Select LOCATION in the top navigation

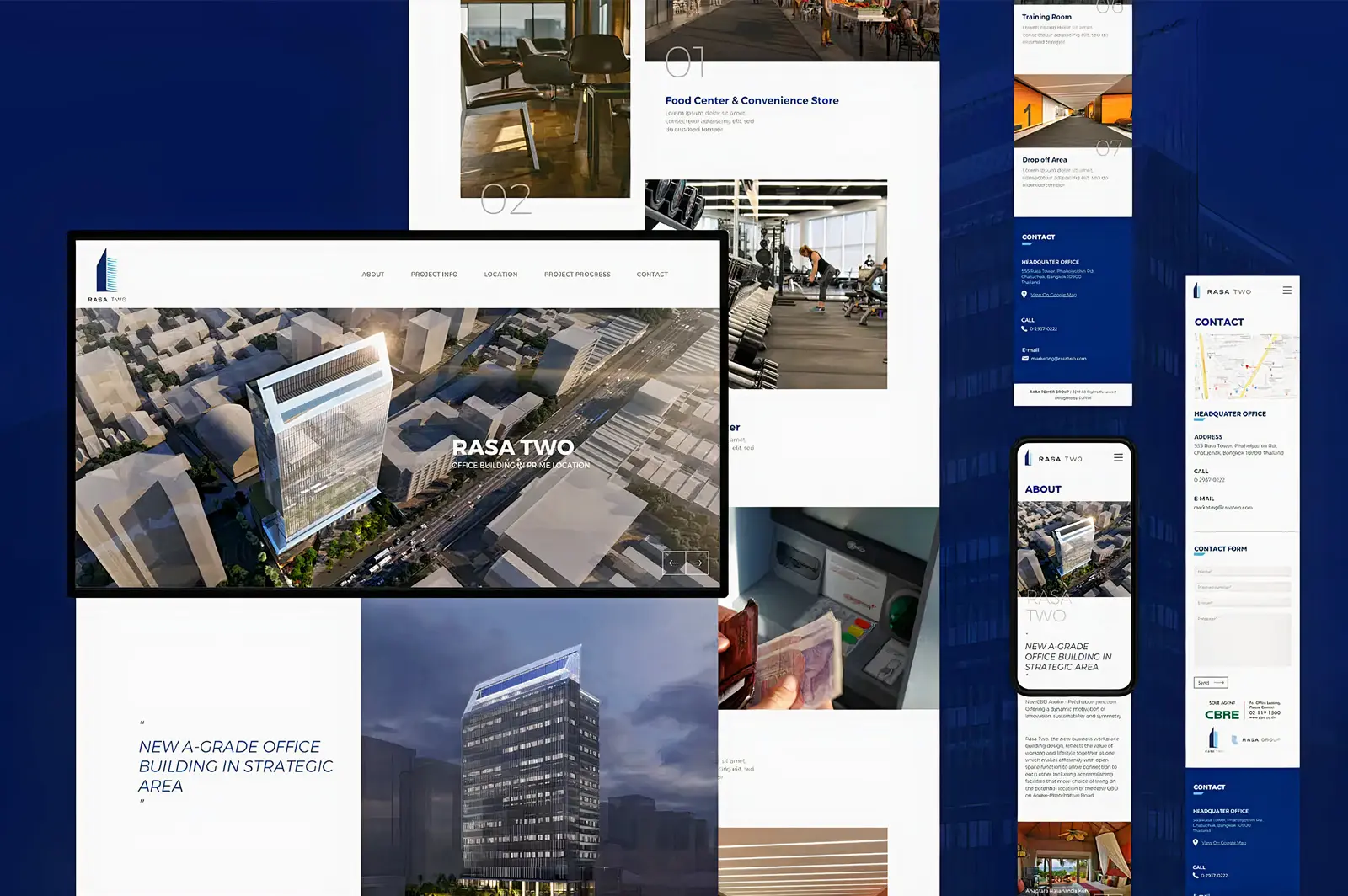tap(500, 275)
